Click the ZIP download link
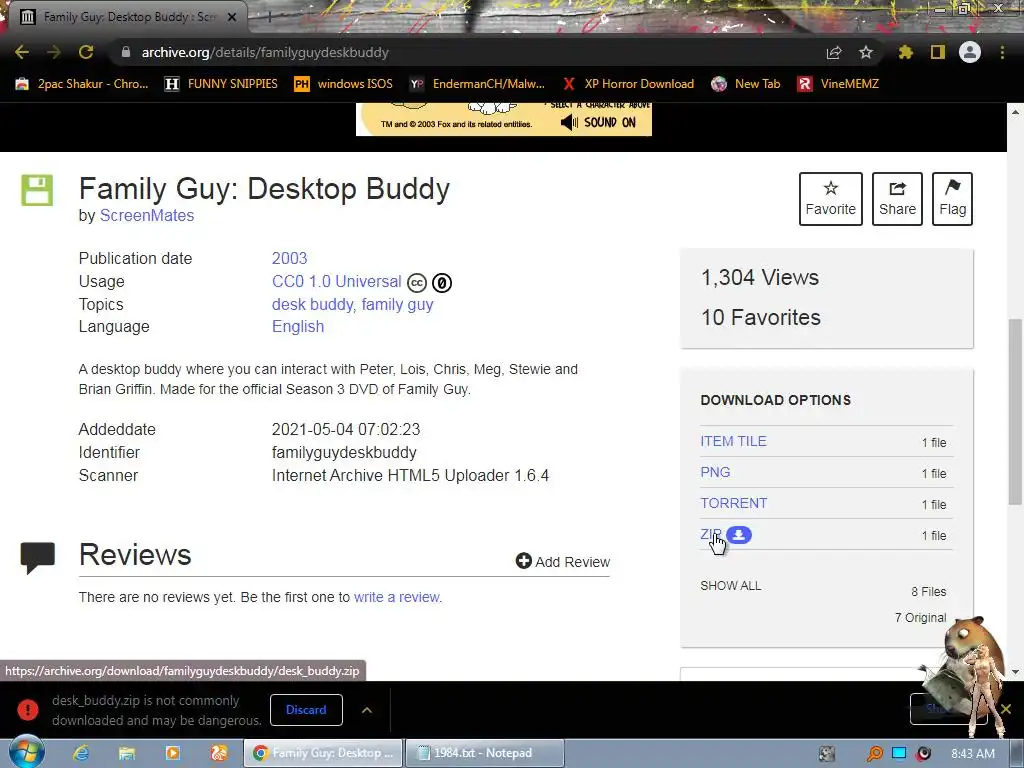Image resolution: width=1024 pixels, height=768 pixels. 711,534
